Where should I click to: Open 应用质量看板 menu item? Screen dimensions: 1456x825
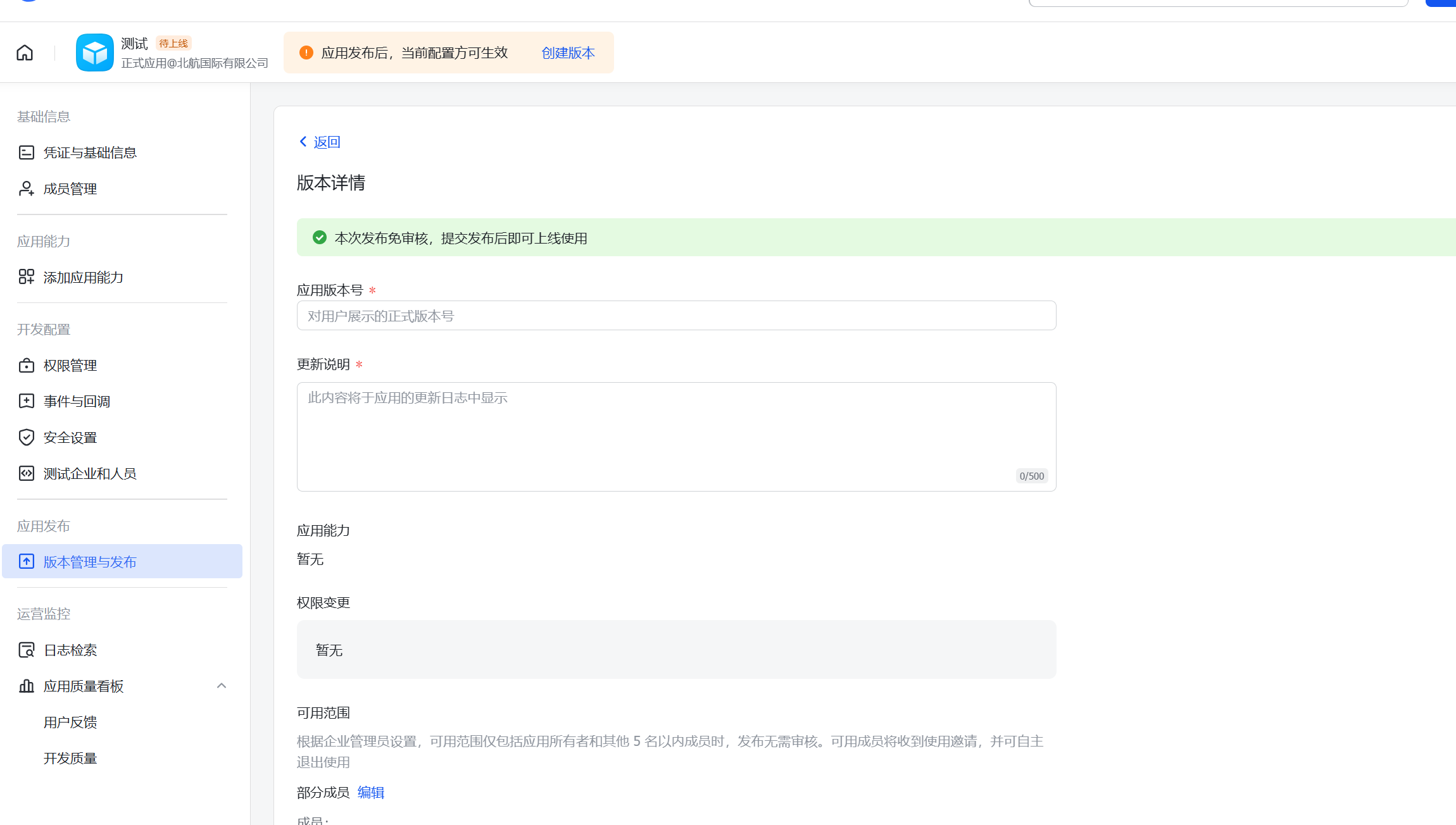point(84,686)
